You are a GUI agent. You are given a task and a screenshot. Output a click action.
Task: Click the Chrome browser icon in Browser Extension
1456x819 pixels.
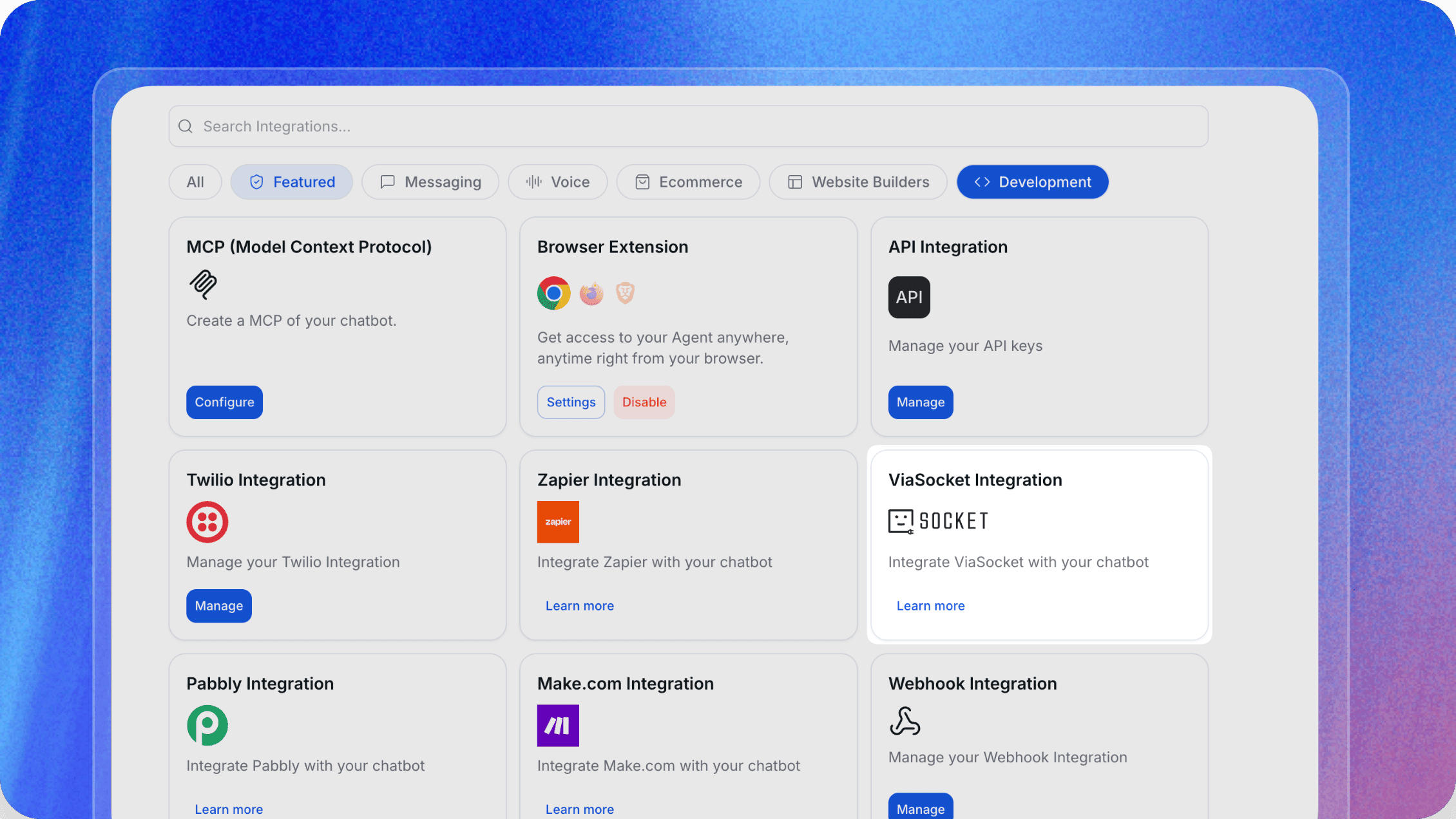point(553,293)
